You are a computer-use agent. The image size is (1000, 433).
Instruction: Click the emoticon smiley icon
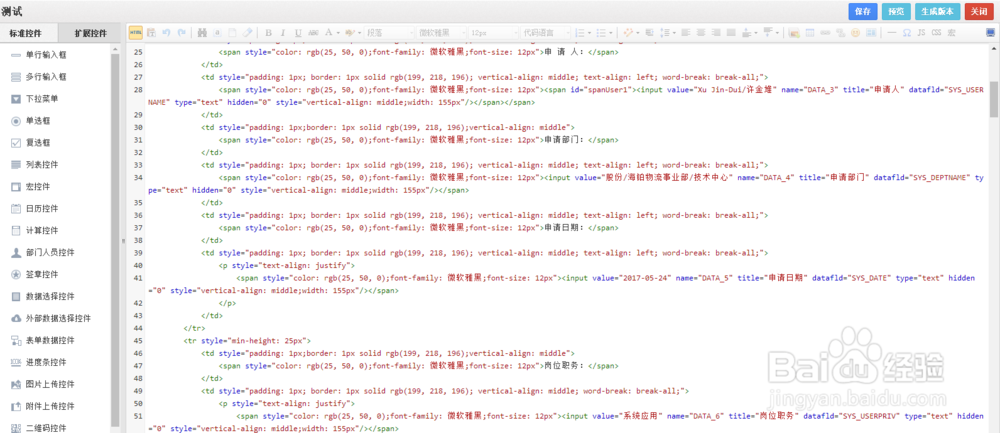(855, 33)
